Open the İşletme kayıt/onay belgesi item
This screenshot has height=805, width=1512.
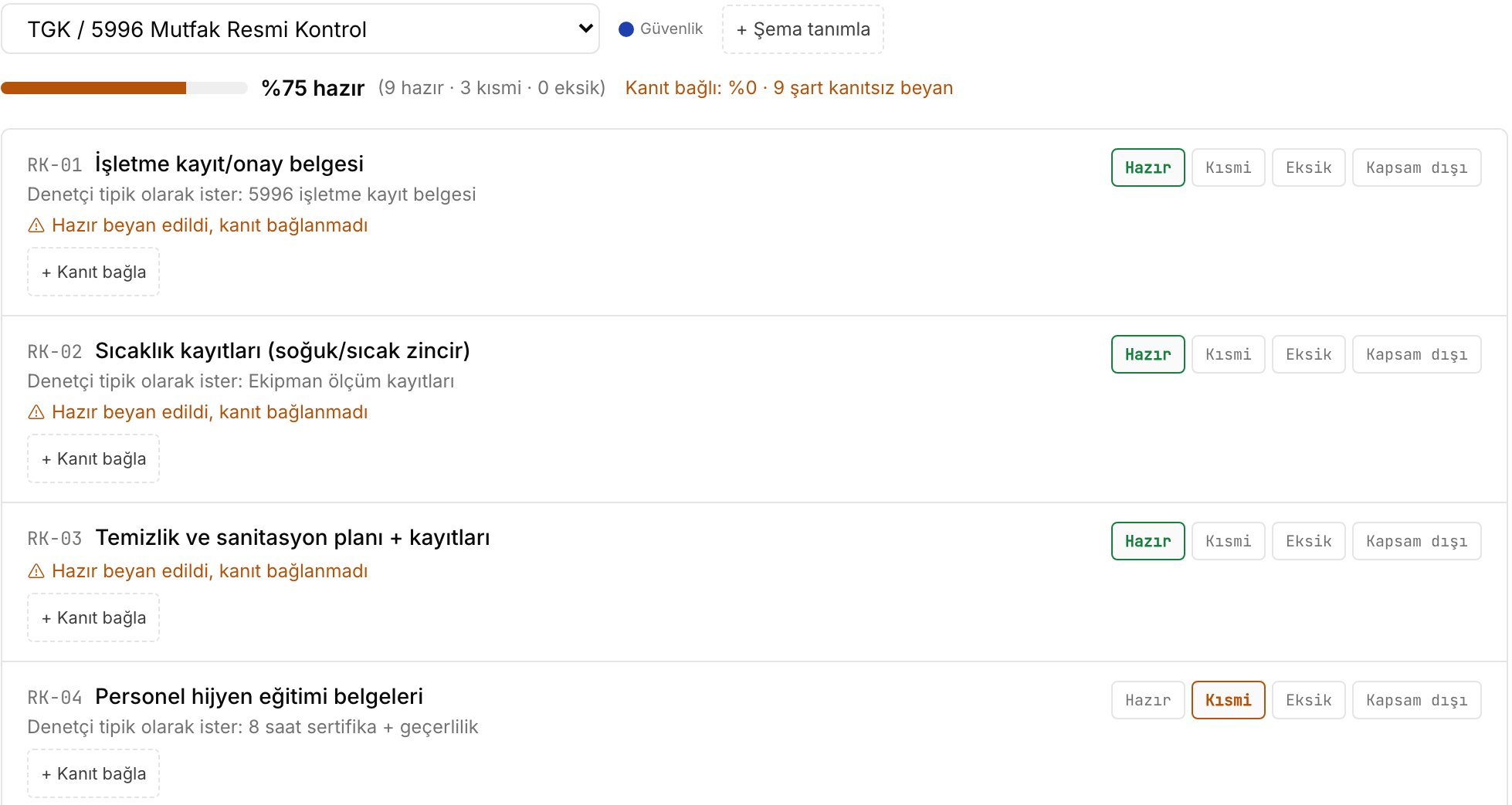pos(229,164)
